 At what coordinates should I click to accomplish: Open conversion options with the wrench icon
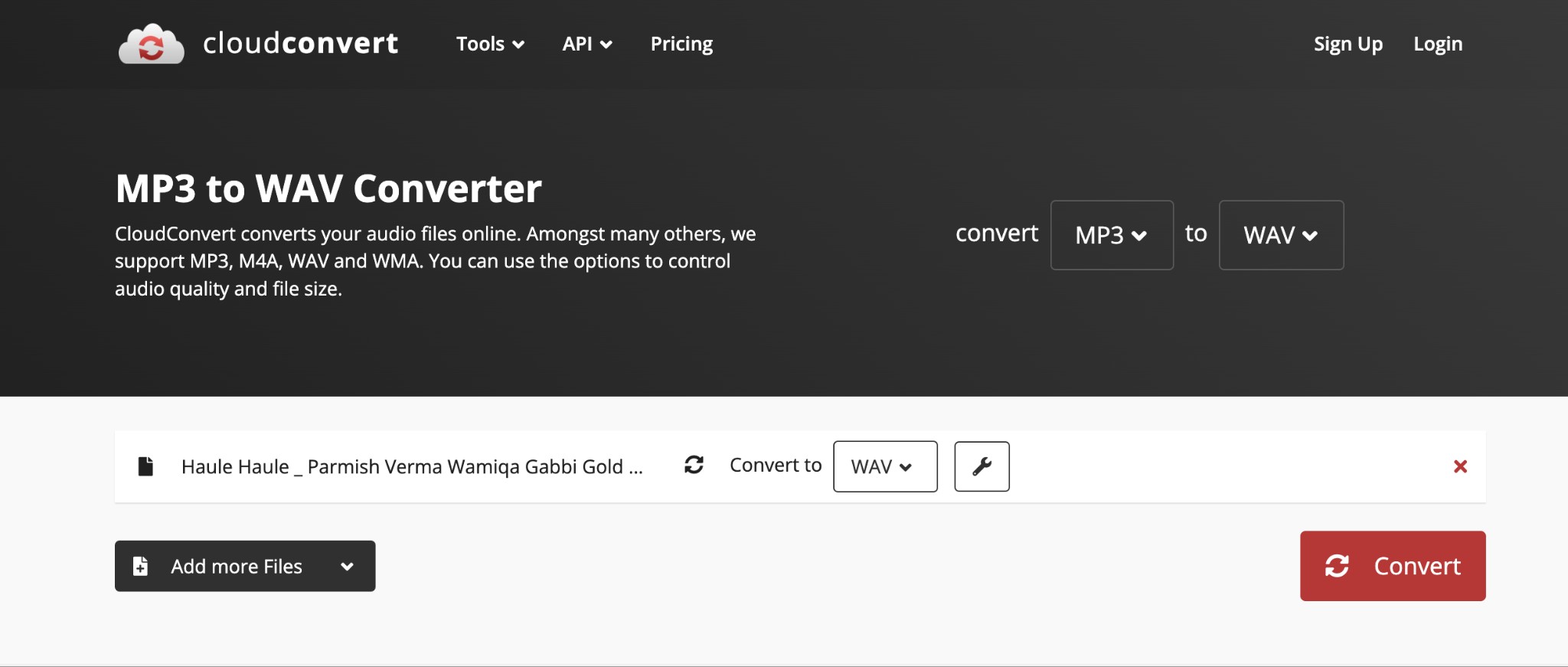[x=982, y=466]
